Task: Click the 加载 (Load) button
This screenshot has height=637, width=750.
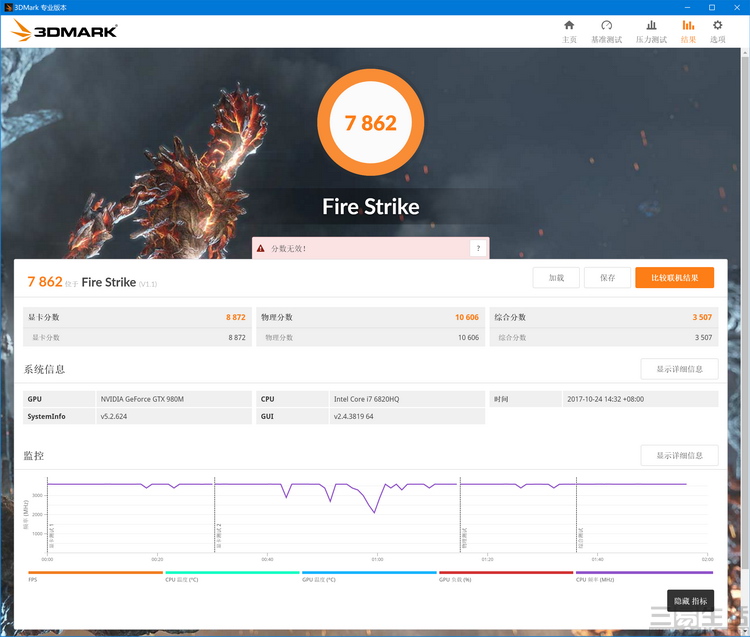Action: 556,278
